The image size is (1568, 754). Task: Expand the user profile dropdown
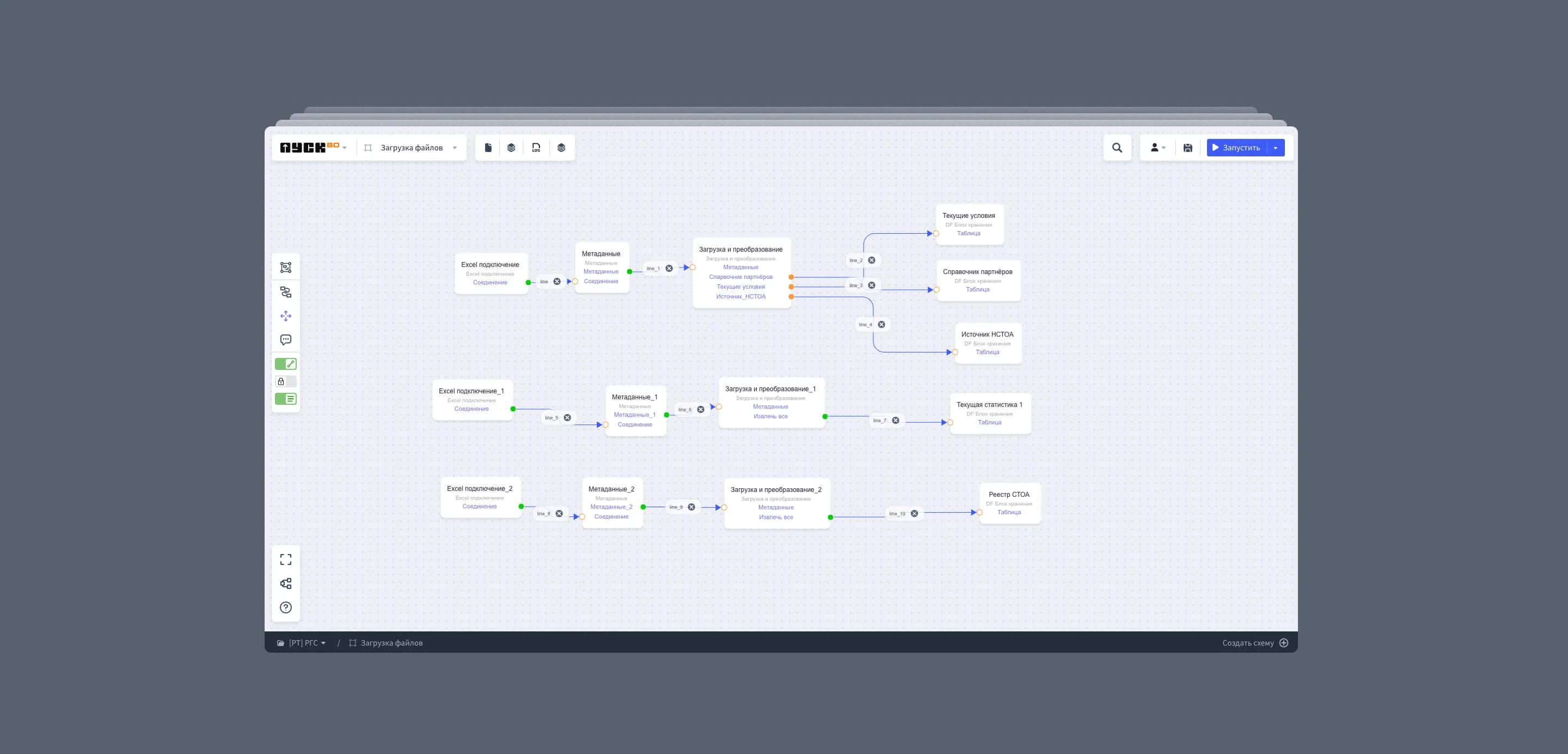(1157, 148)
